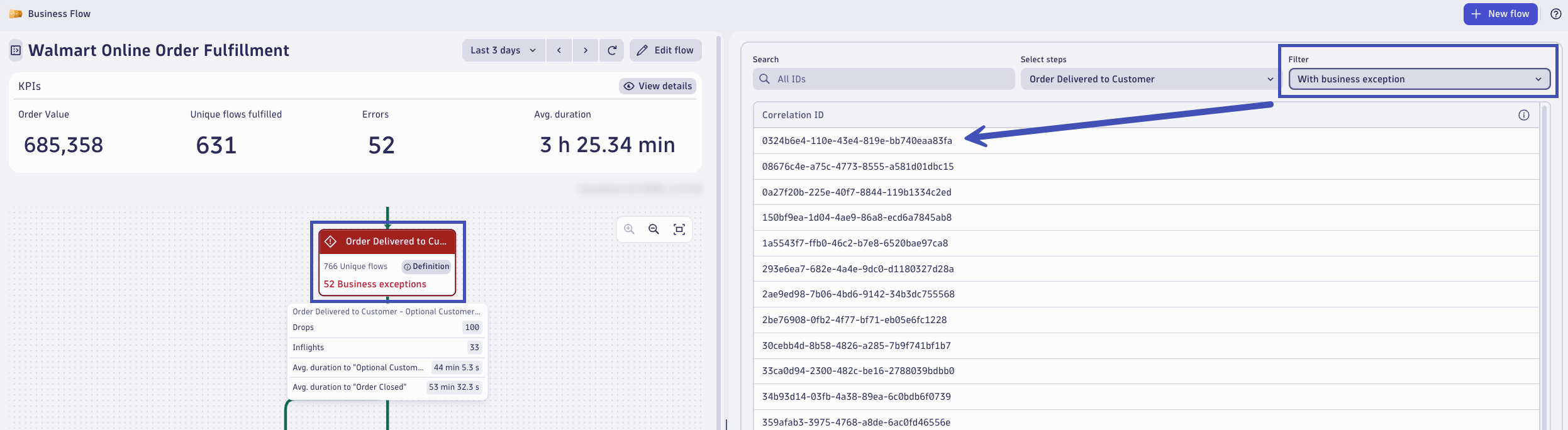Zoom in on flow canvas
The image size is (1568, 430).
point(629,229)
